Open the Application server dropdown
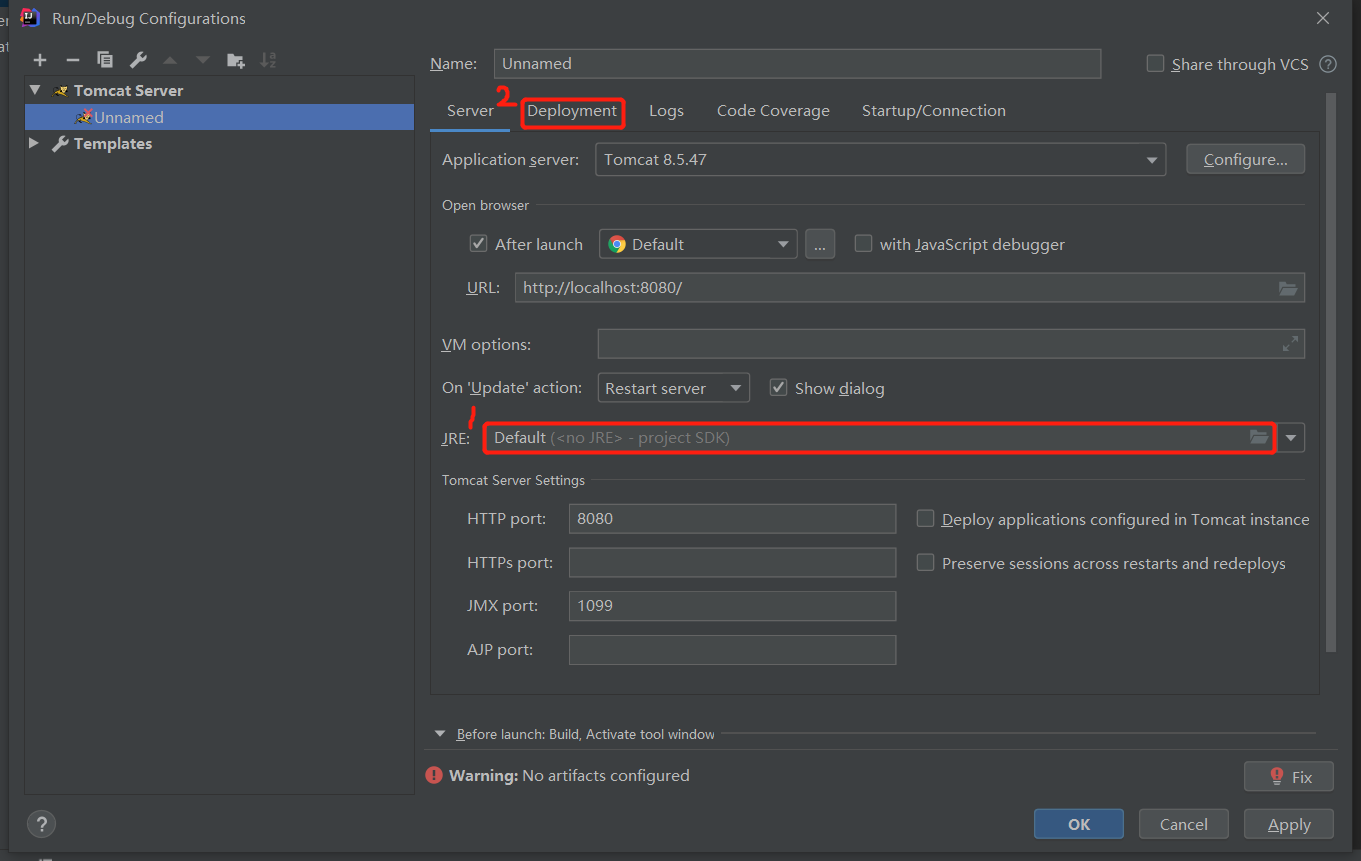Viewport: 1361px width, 861px height. pos(880,160)
